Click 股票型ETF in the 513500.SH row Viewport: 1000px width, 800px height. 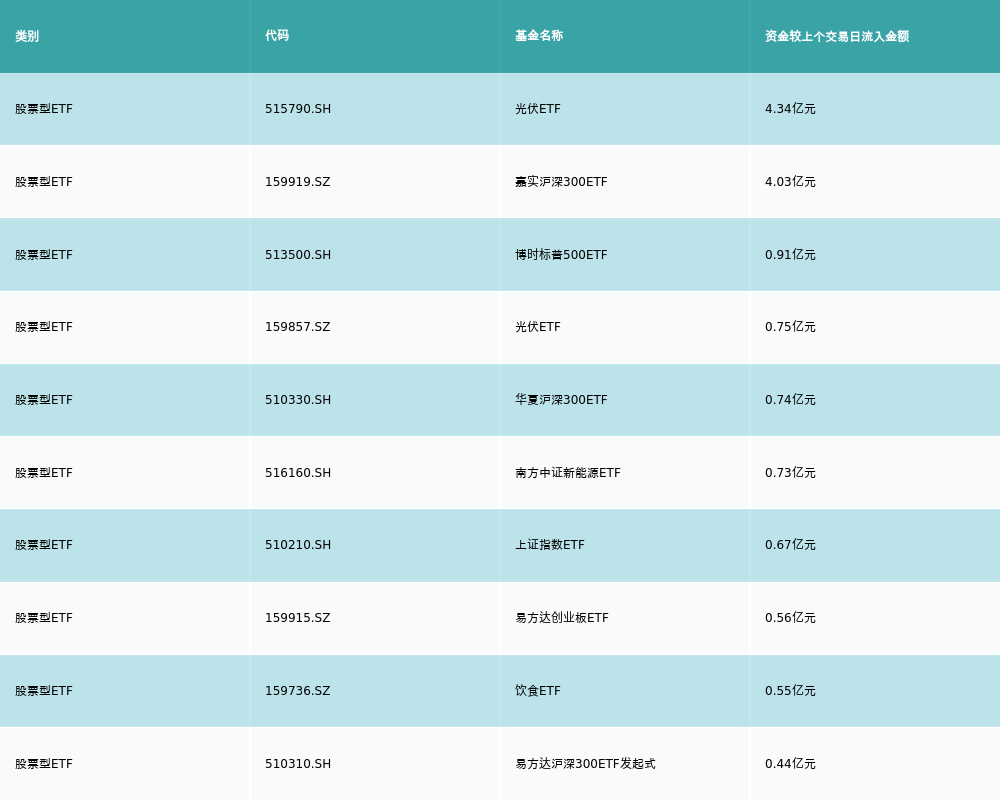tap(44, 255)
